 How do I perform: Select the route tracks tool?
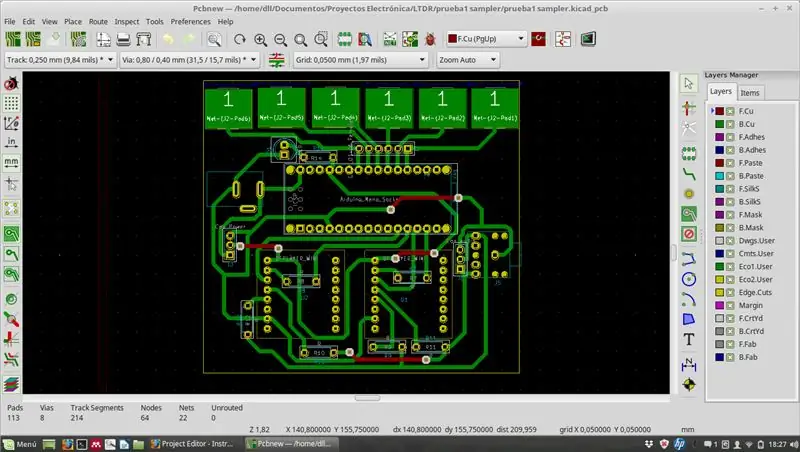(x=689, y=174)
